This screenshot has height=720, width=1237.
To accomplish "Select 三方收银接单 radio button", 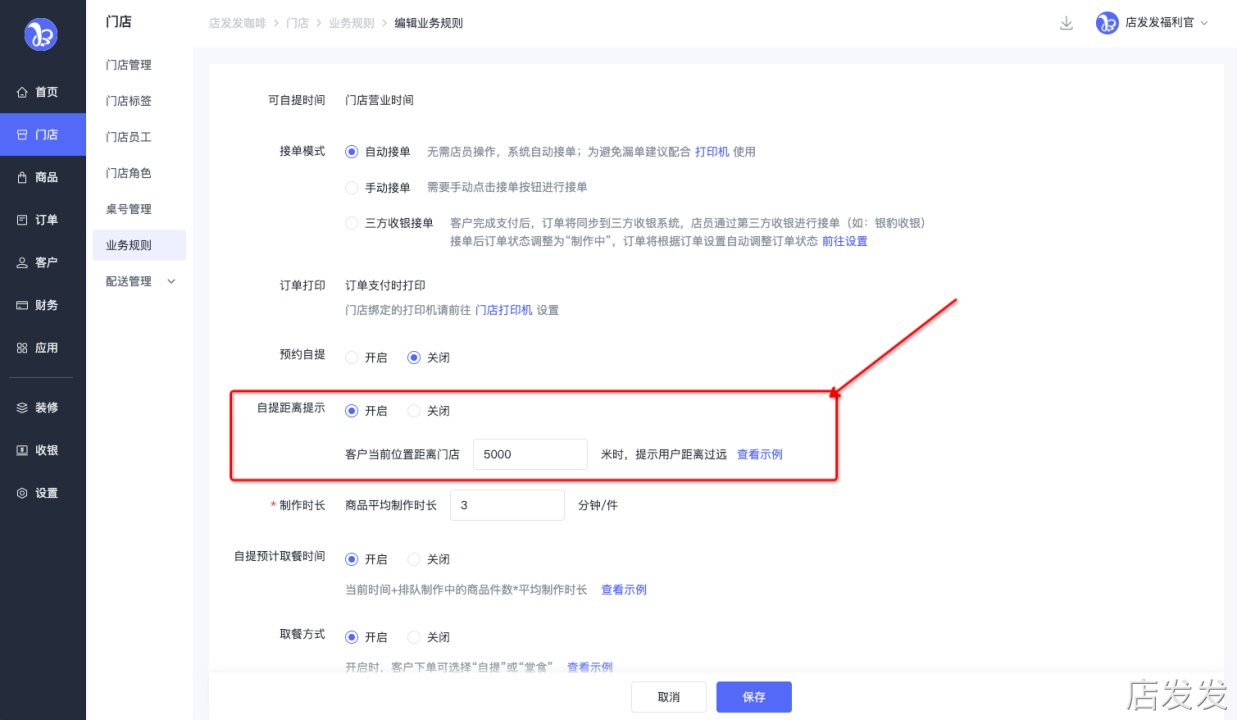I will [351, 223].
